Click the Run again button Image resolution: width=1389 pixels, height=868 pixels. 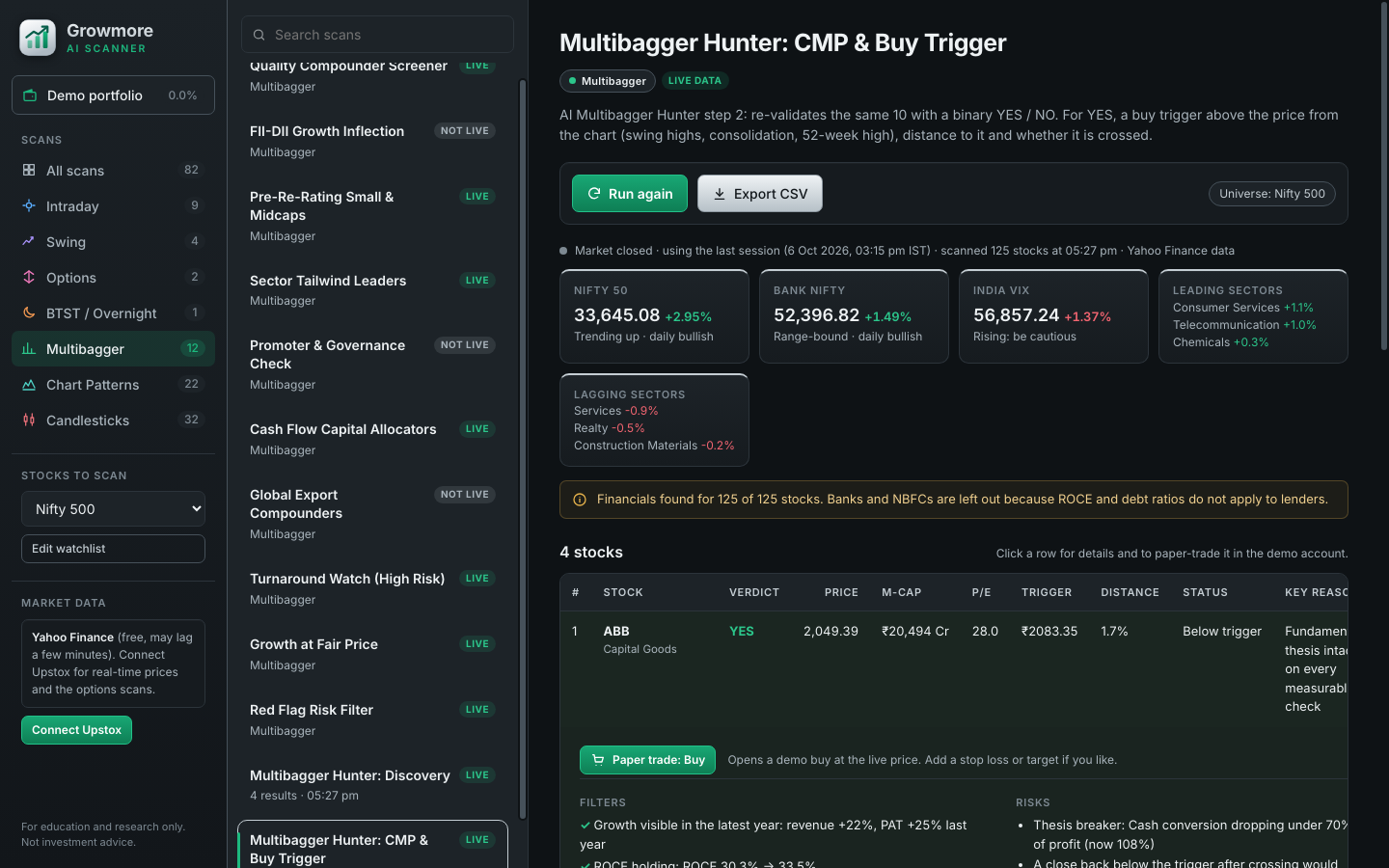(x=630, y=194)
